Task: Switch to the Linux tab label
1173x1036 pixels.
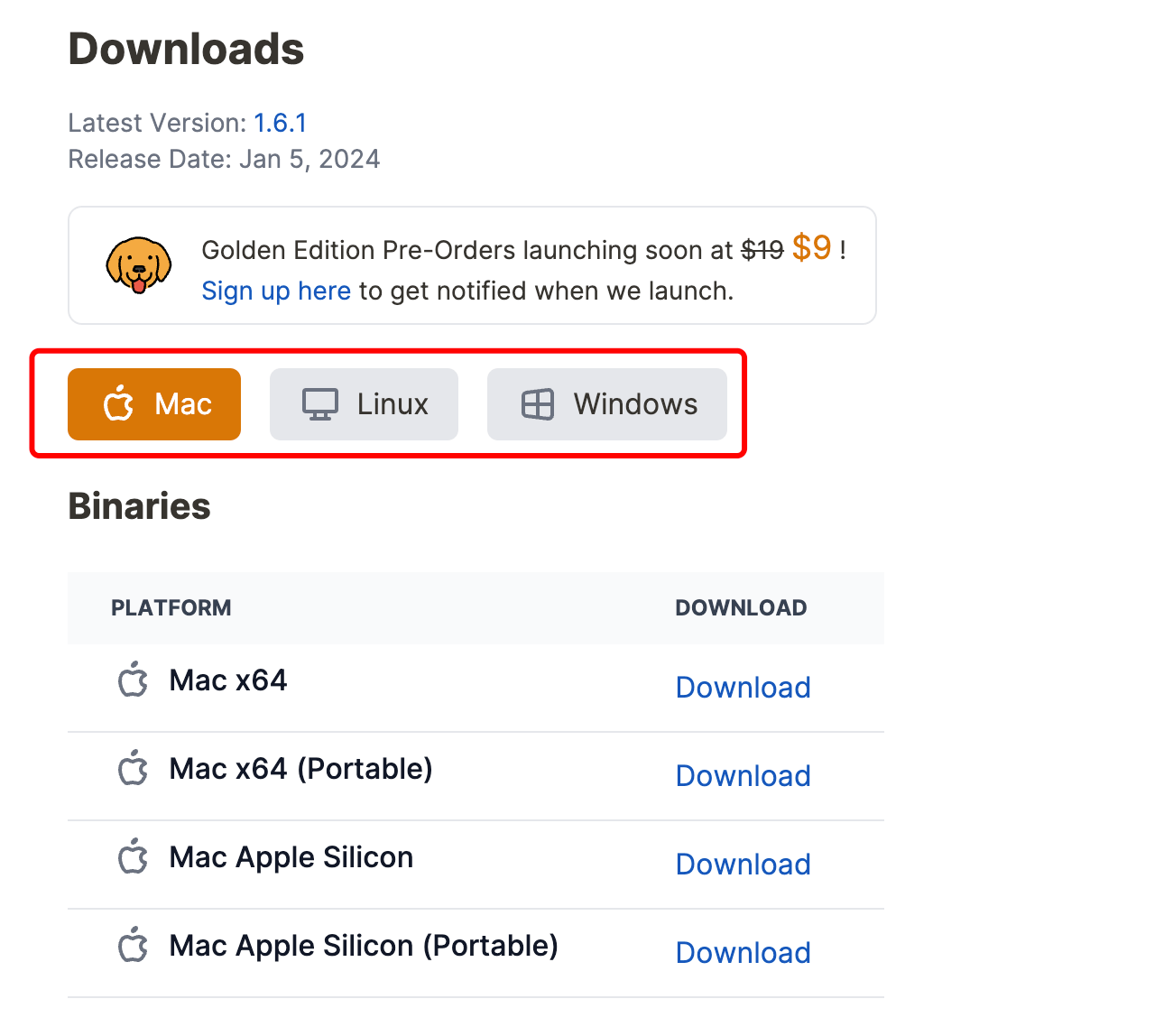Action: [393, 404]
